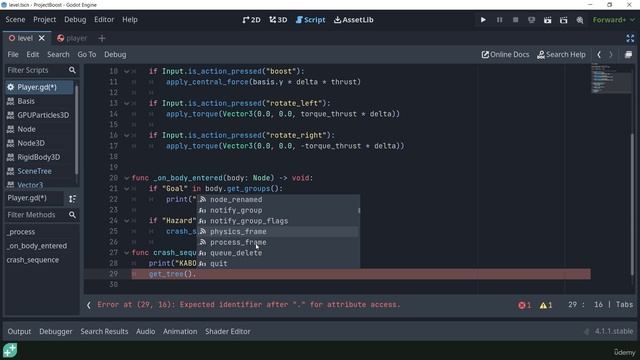Go to next edited document arrow
This screenshot has height=360, width=640.
click(611, 54)
